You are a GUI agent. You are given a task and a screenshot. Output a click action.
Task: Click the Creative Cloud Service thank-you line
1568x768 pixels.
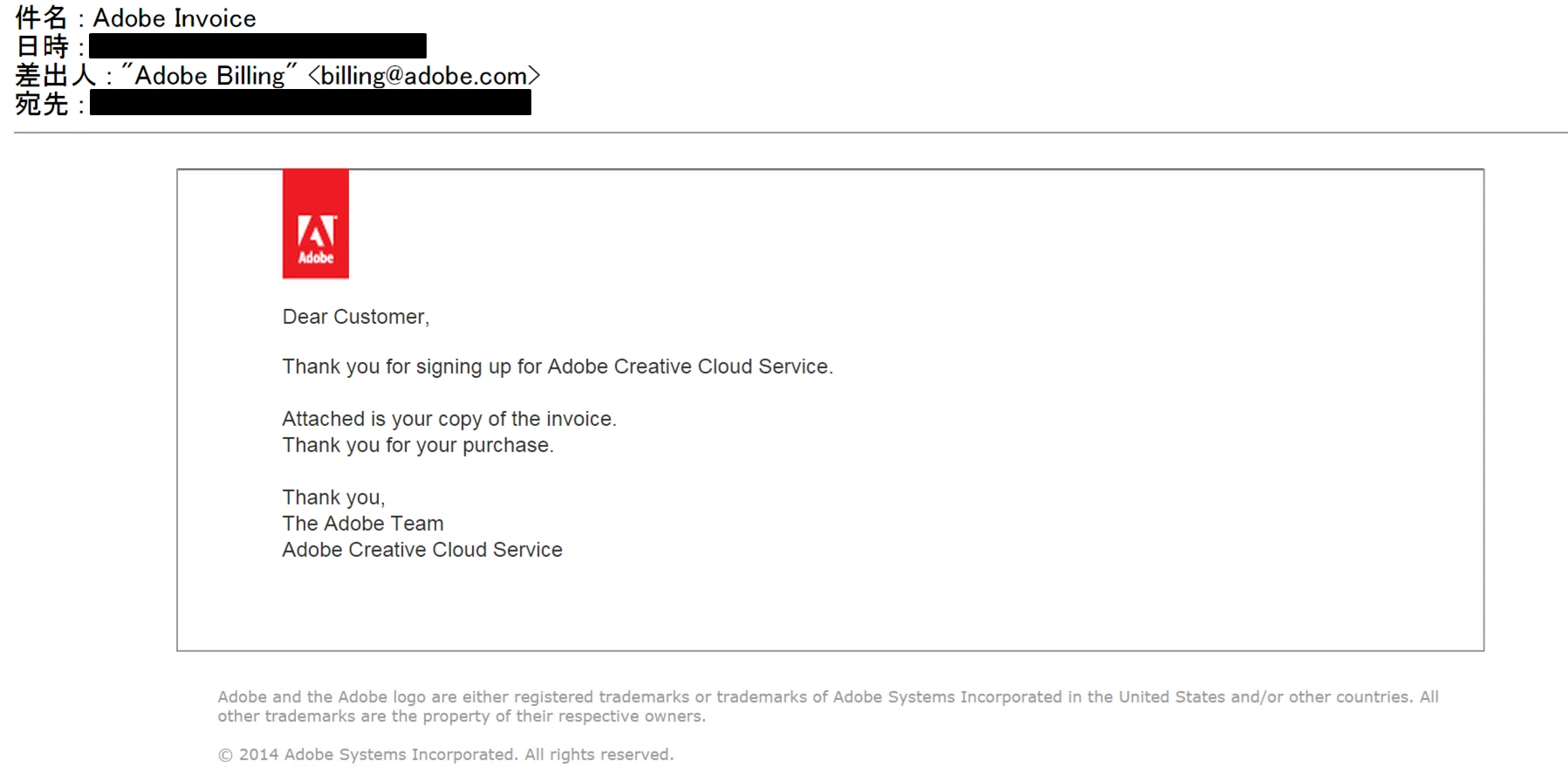[558, 367]
